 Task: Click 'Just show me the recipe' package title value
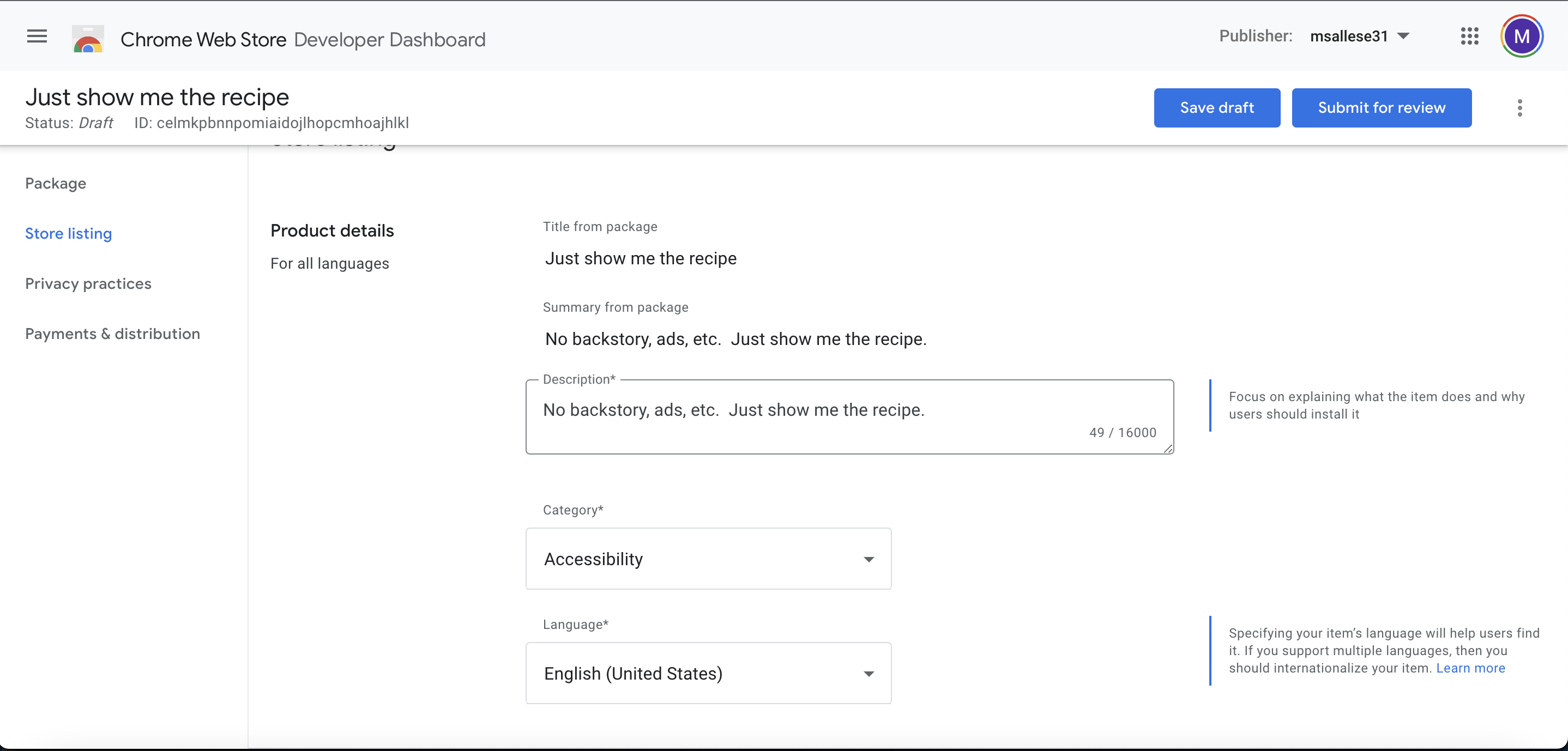click(x=641, y=259)
